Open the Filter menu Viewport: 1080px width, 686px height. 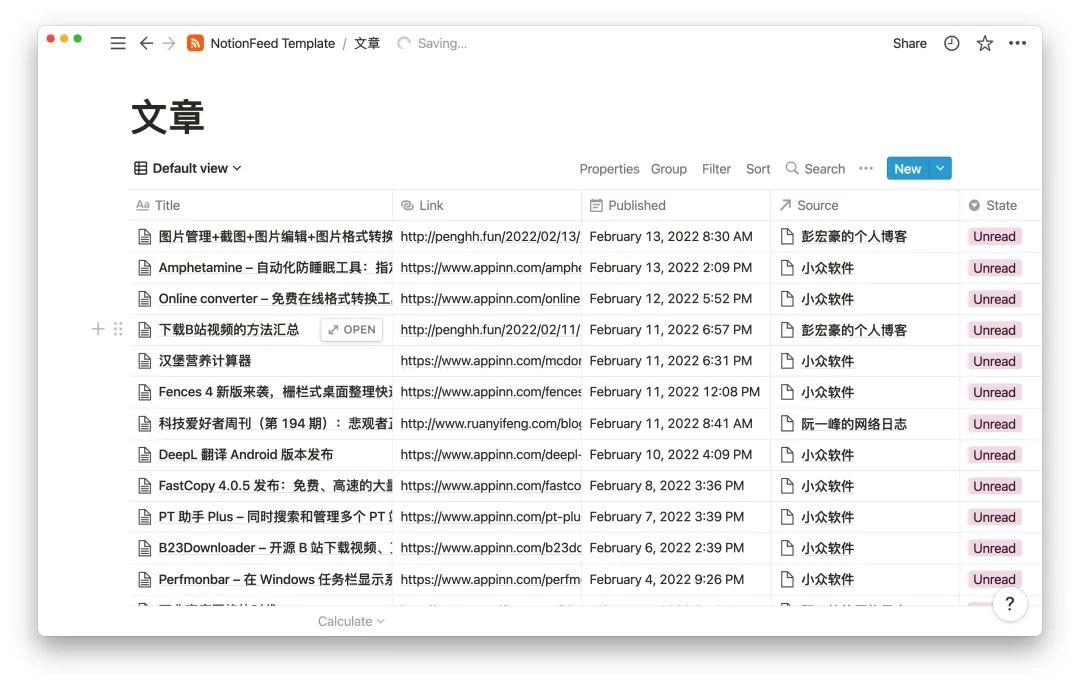click(716, 168)
